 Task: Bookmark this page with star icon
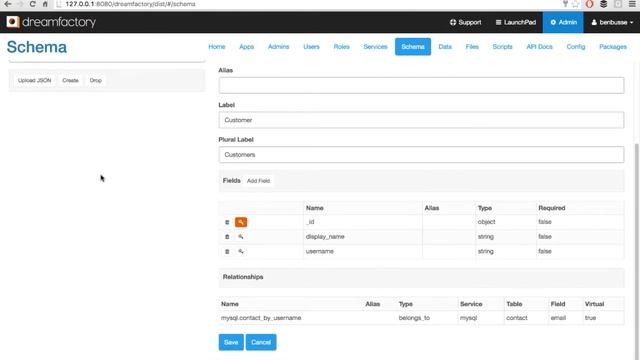pos(576,4)
